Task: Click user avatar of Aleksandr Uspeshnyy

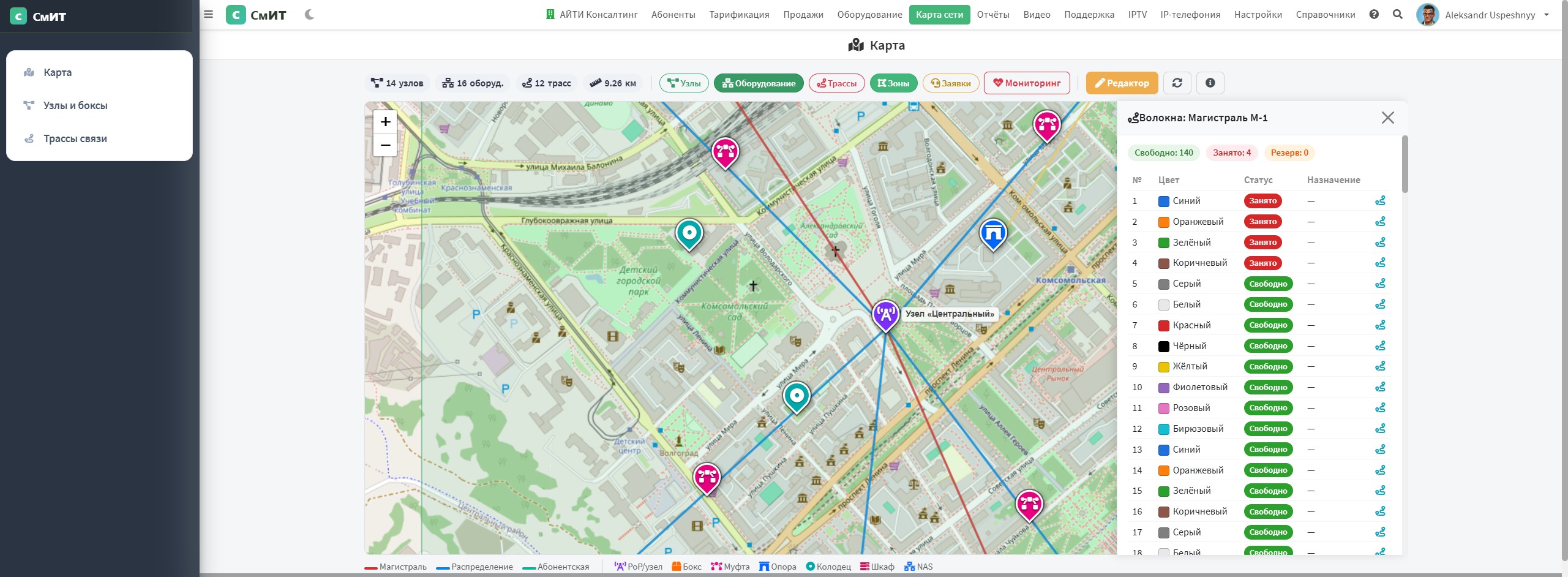Action: (x=1427, y=15)
